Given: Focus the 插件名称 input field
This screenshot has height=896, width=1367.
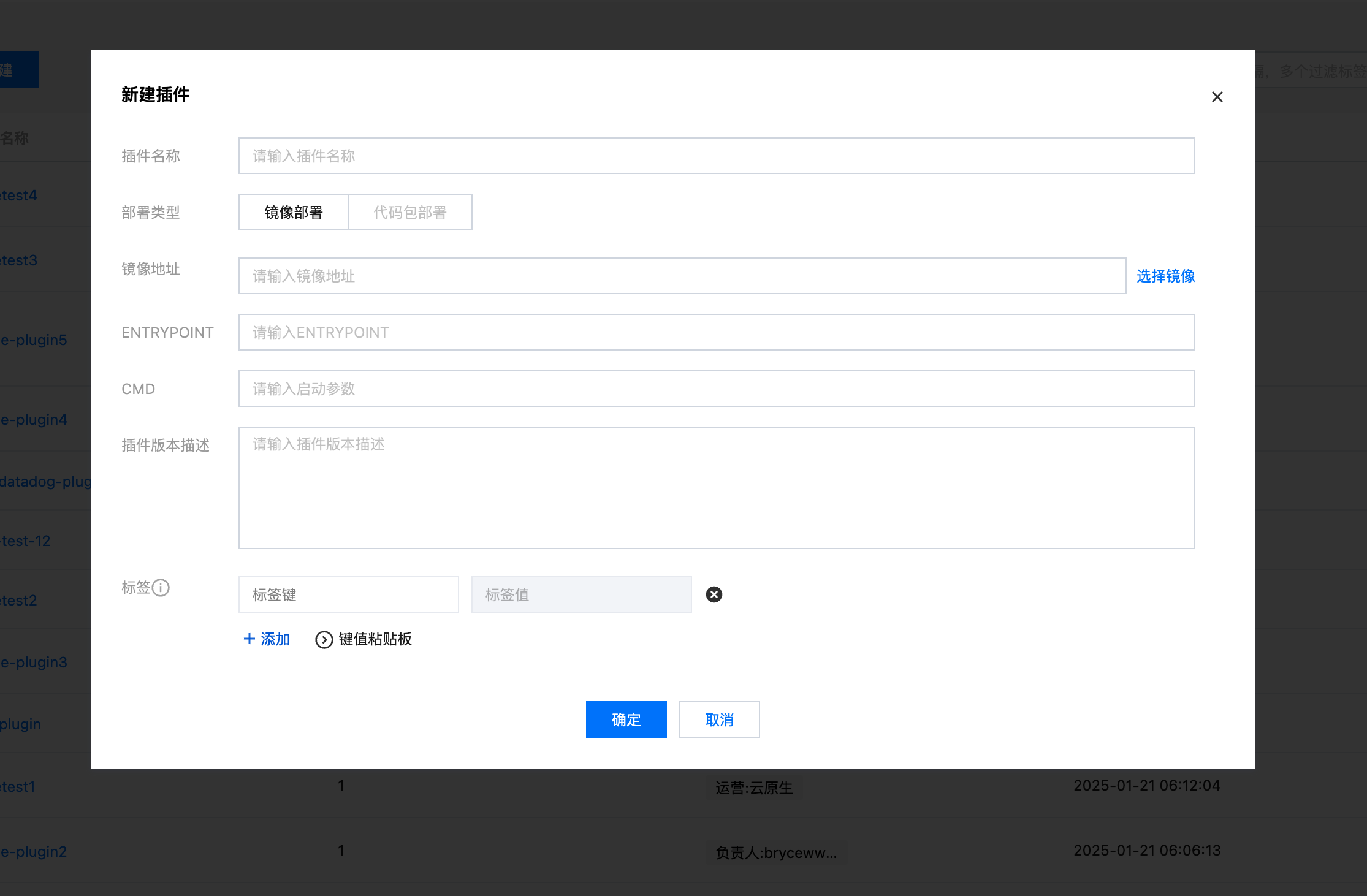Looking at the screenshot, I should point(716,156).
